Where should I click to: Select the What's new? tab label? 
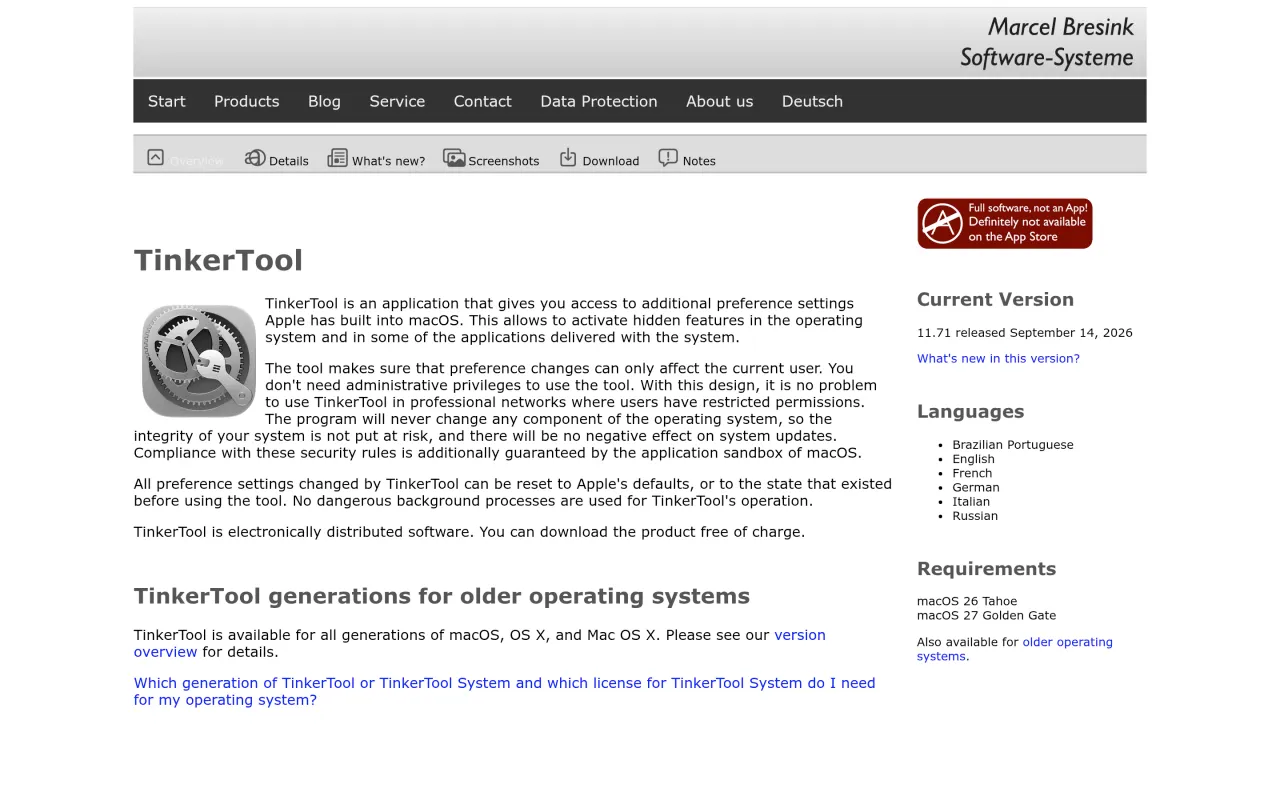tap(388, 161)
